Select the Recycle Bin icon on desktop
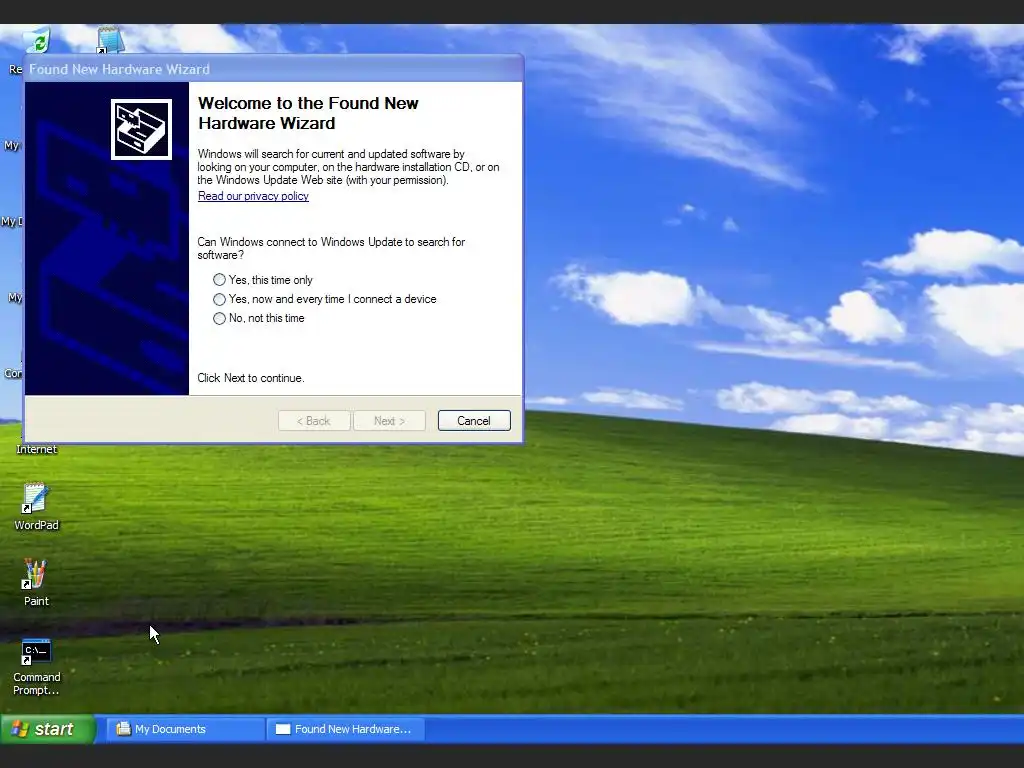Viewport: 1024px width, 768px height. click(36, 40)
